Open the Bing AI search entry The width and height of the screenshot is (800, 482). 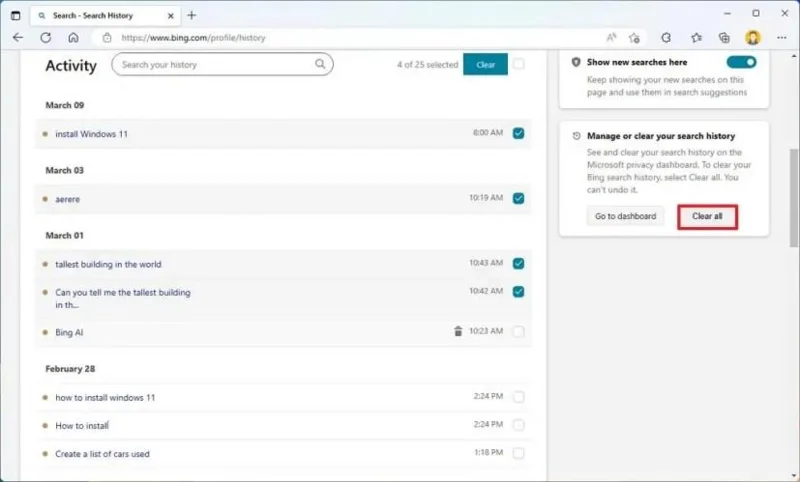pos(69,333)
